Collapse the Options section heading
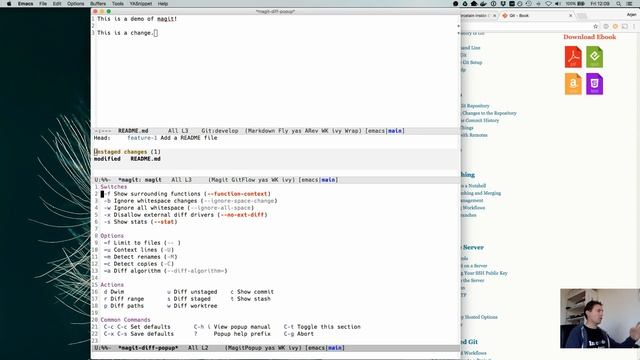Image resolution: width=640 pixels, height=360 pixels. 112,236
